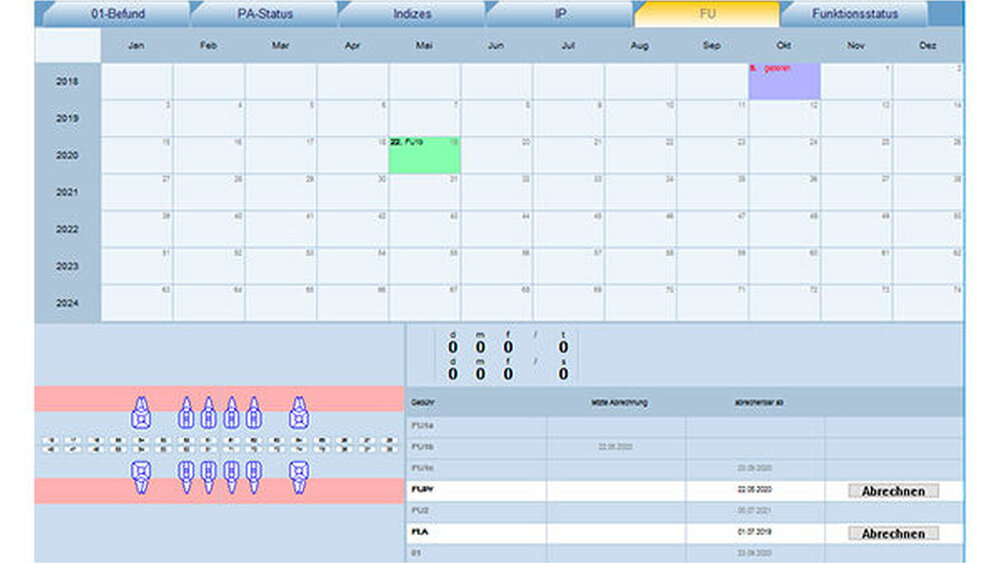Select the upper right molar tooth icon
The image size is (1000, 563).
pyautogui.click(x=298, y=410)
